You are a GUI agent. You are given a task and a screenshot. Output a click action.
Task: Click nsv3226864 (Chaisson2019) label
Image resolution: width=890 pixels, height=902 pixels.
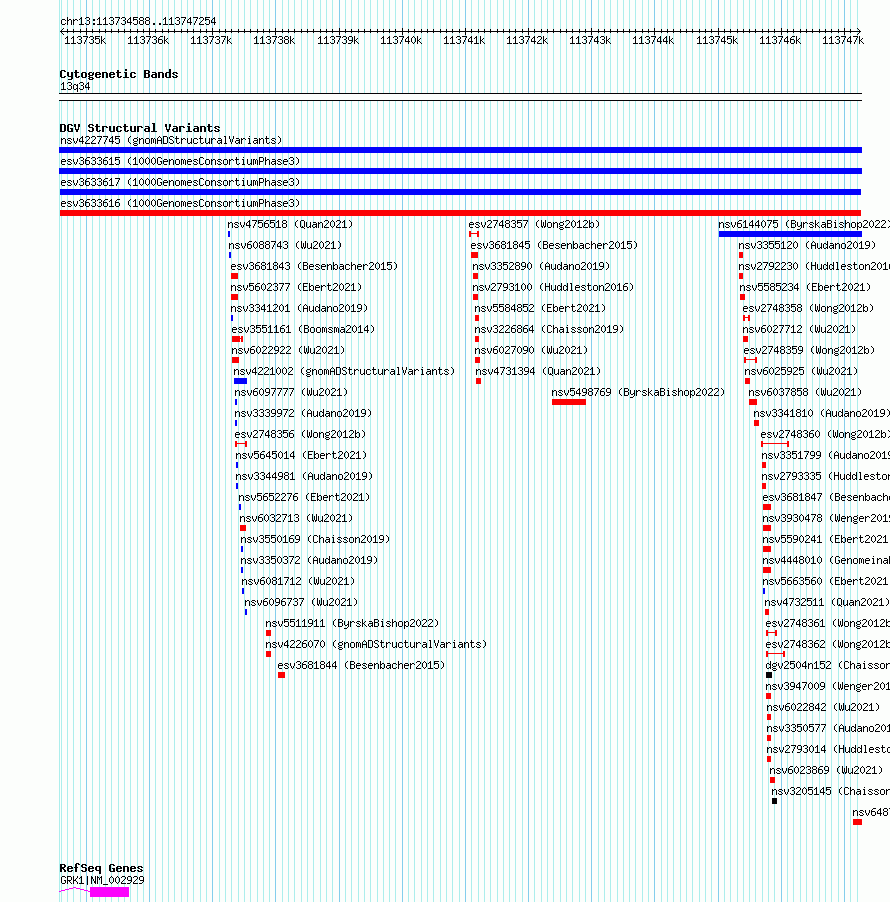point(549,329)
